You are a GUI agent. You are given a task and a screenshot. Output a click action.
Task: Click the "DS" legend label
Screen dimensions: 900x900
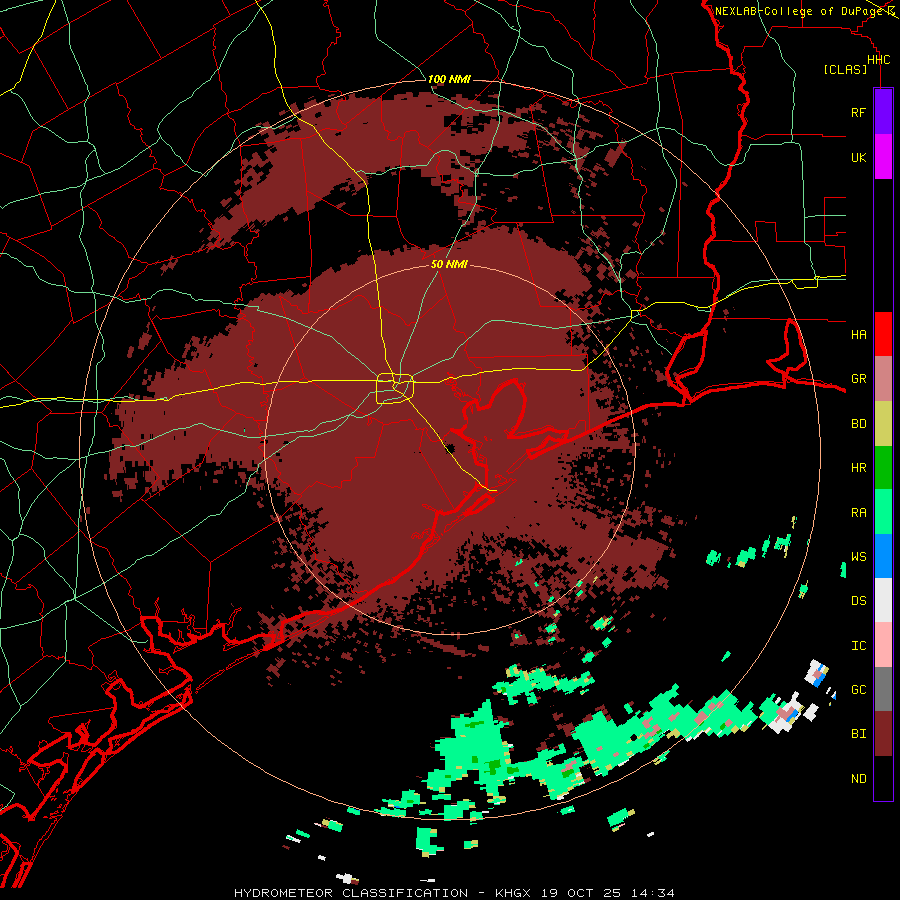point(858,601)
